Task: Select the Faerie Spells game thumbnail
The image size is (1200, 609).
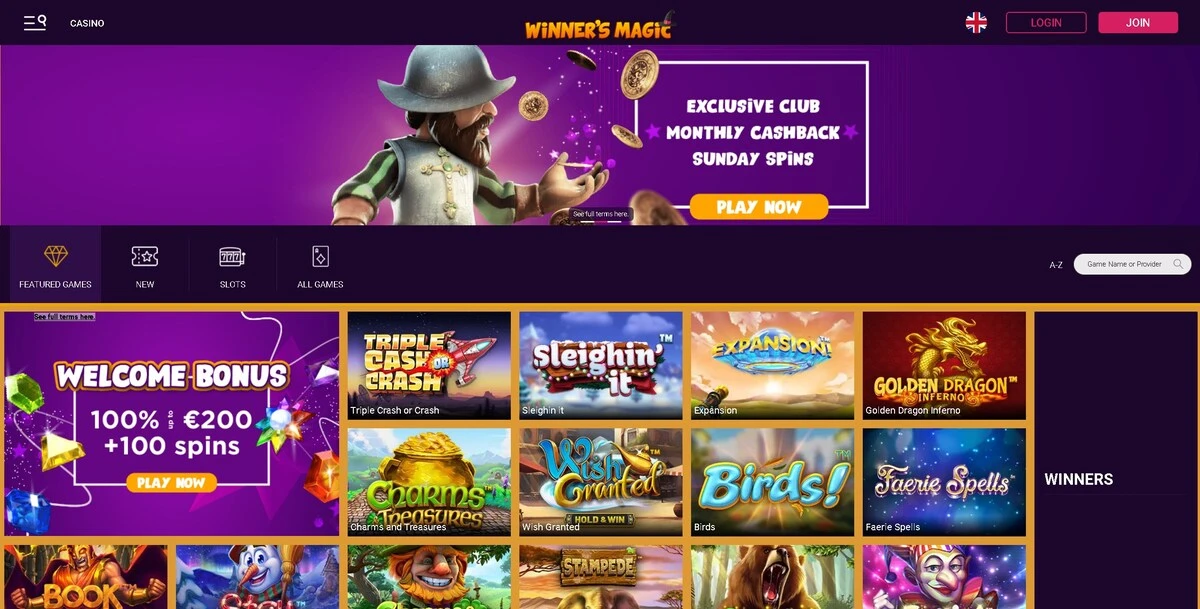Action: click(944, 482)
